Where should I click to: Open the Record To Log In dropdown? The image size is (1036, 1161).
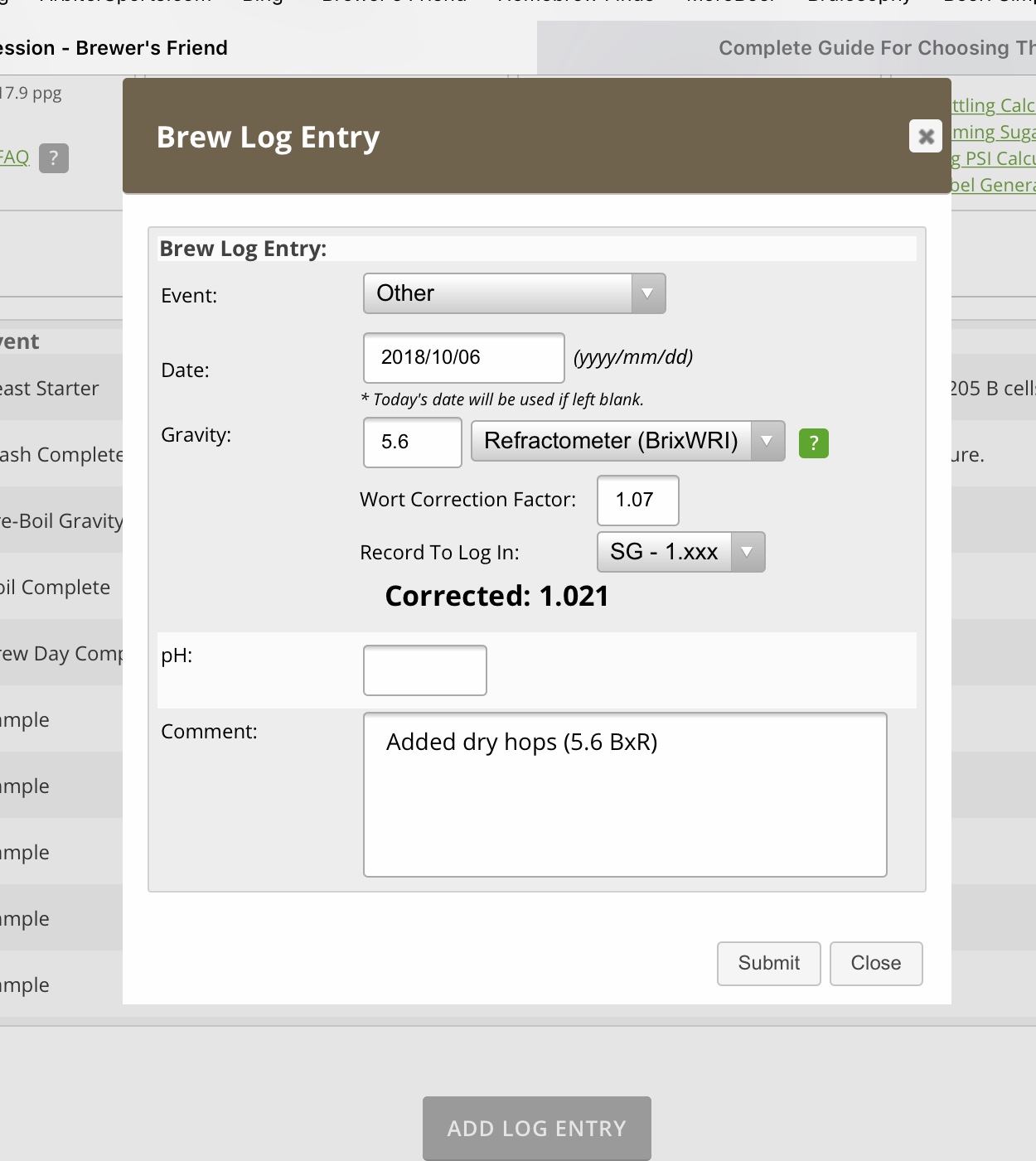680,552
